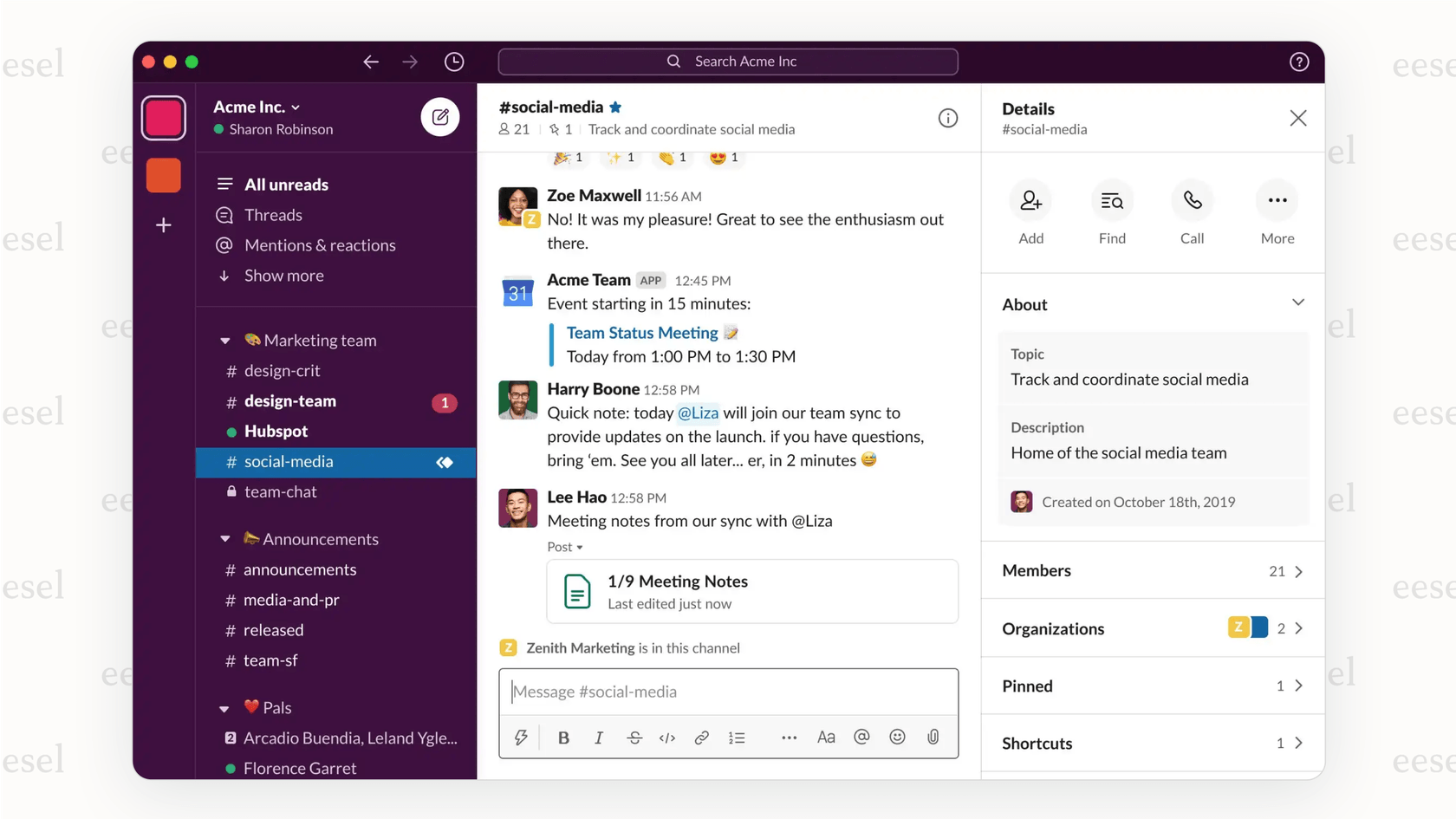Switch to Mentions & reactions
Image resolution: width=1456 pixels, height=819 pixels.
[320, 245]
